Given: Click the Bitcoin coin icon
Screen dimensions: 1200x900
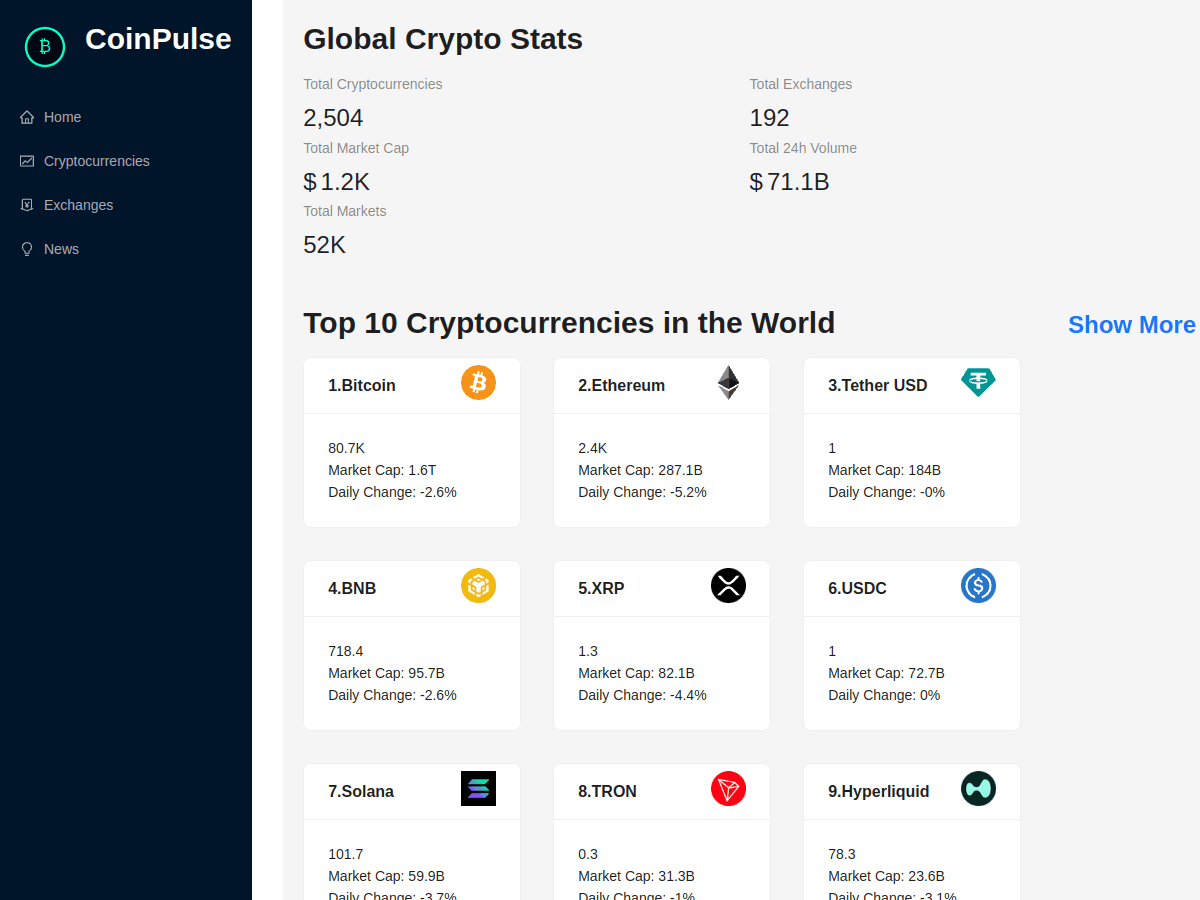Looking at the screenshot, I should (478, 382).
